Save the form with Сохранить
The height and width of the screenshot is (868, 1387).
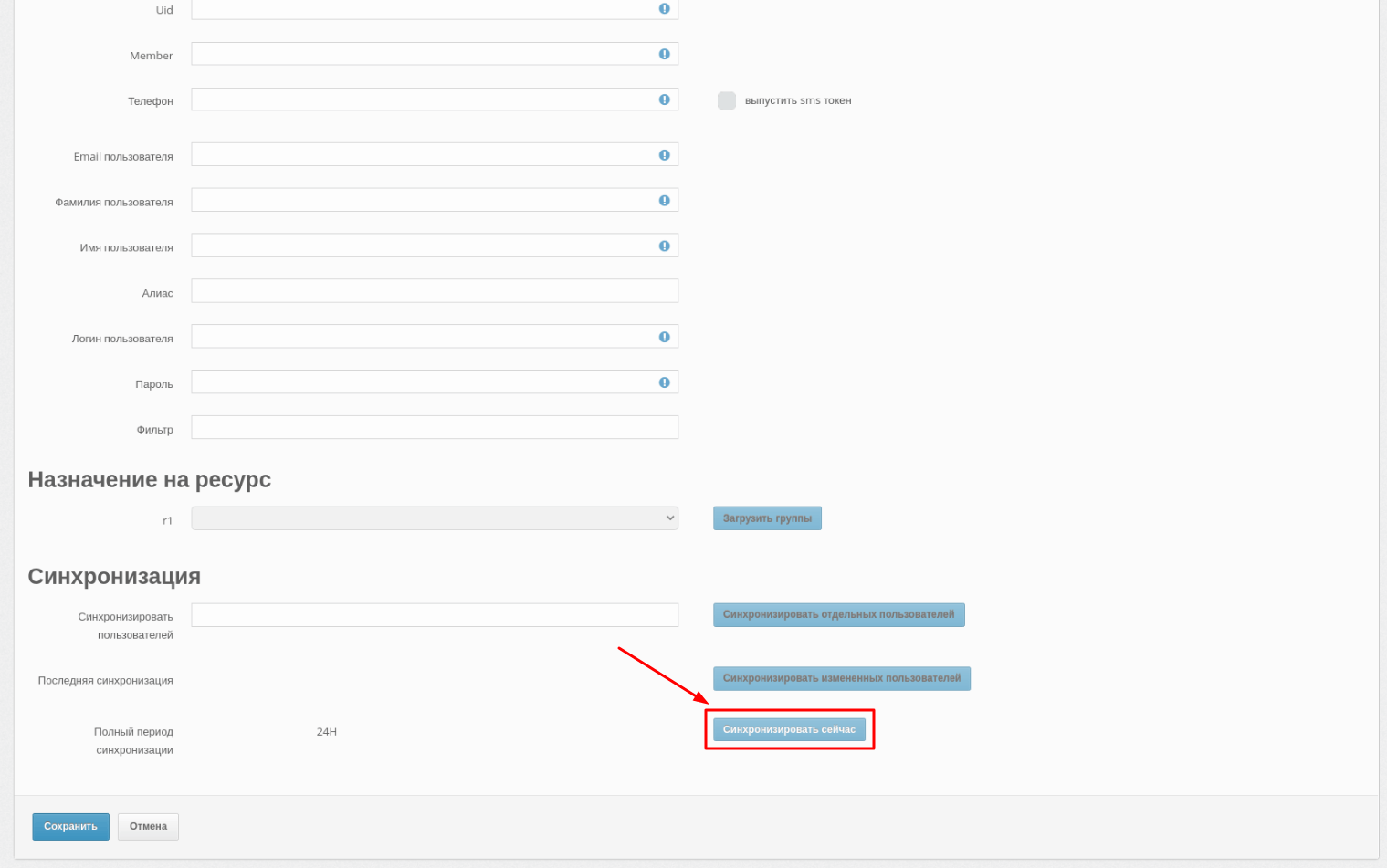[70, 827]
